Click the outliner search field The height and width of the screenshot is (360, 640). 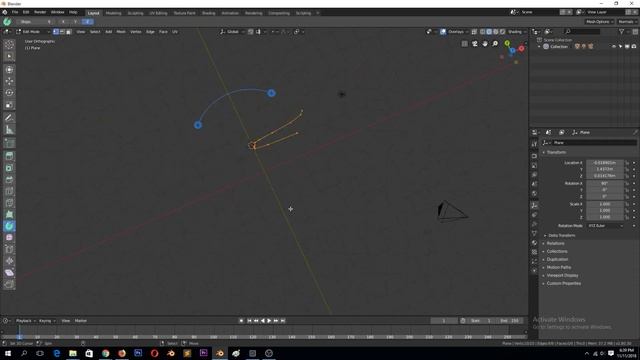(583, 31)
